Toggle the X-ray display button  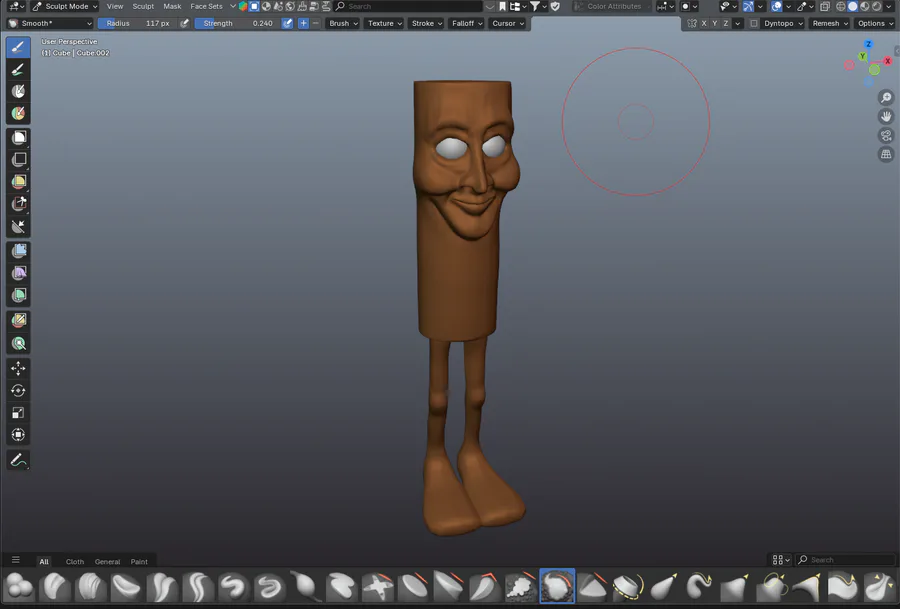tap(825, 6)
